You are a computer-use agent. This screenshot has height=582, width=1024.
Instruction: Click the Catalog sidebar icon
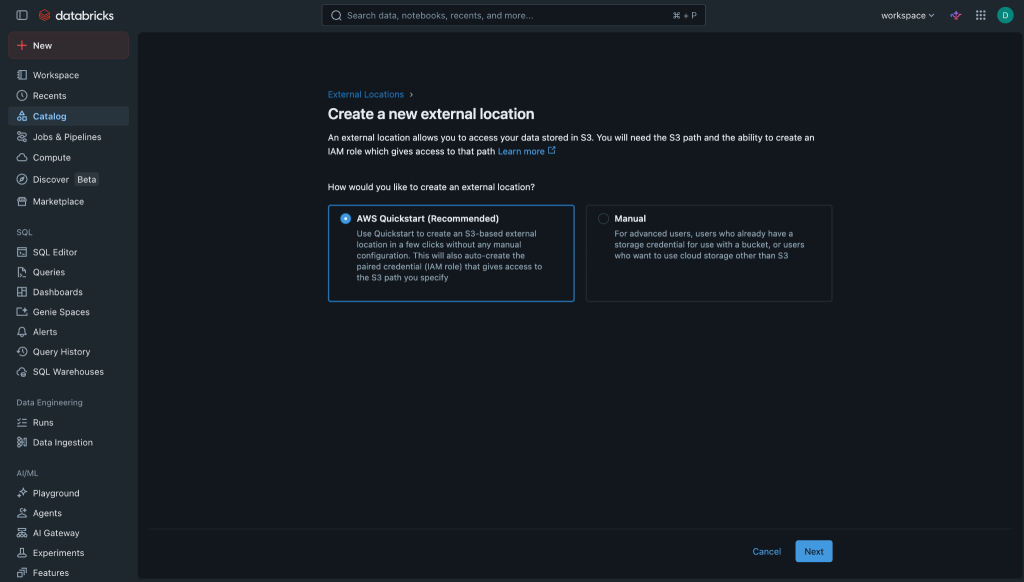[x=22, y=116]
